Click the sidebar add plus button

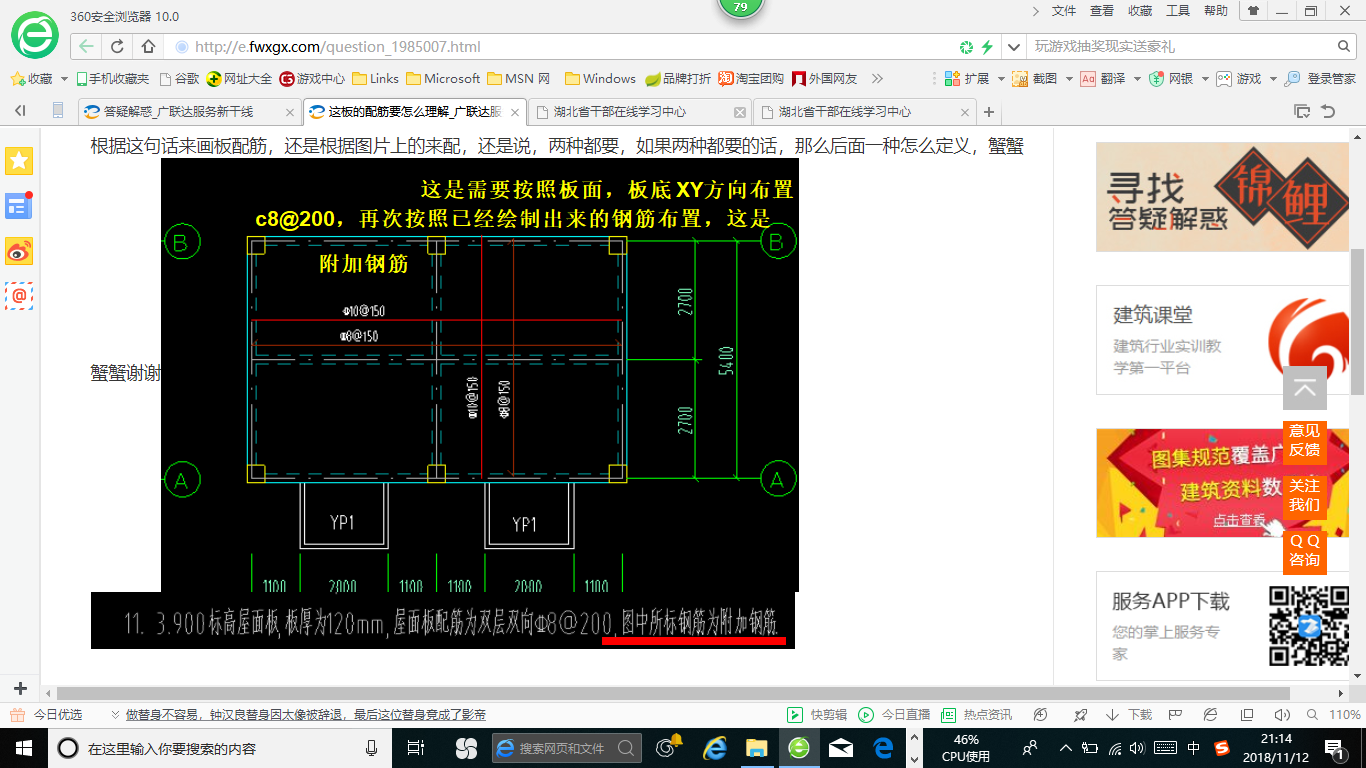20,689
